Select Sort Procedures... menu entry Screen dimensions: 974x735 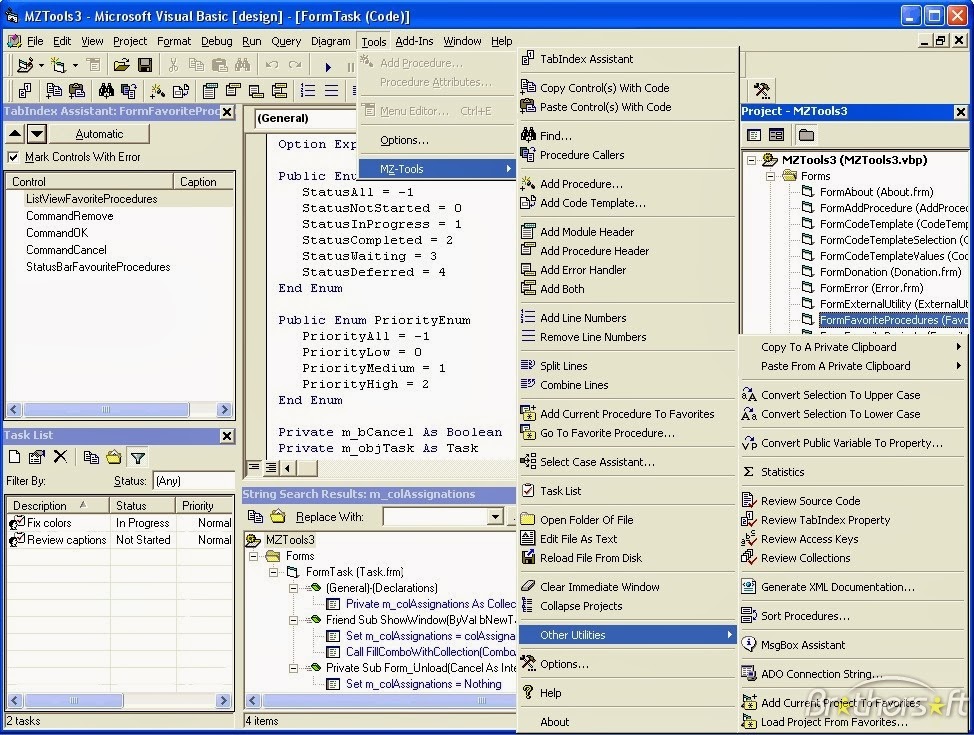point(855,616)
